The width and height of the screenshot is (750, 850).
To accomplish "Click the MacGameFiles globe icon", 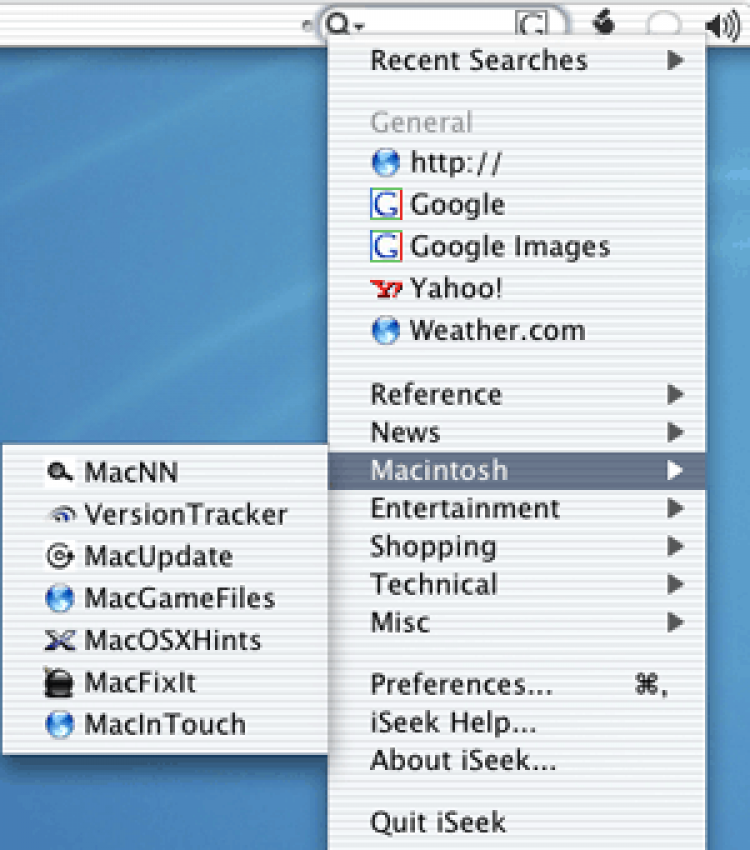I will click(60, 598).
